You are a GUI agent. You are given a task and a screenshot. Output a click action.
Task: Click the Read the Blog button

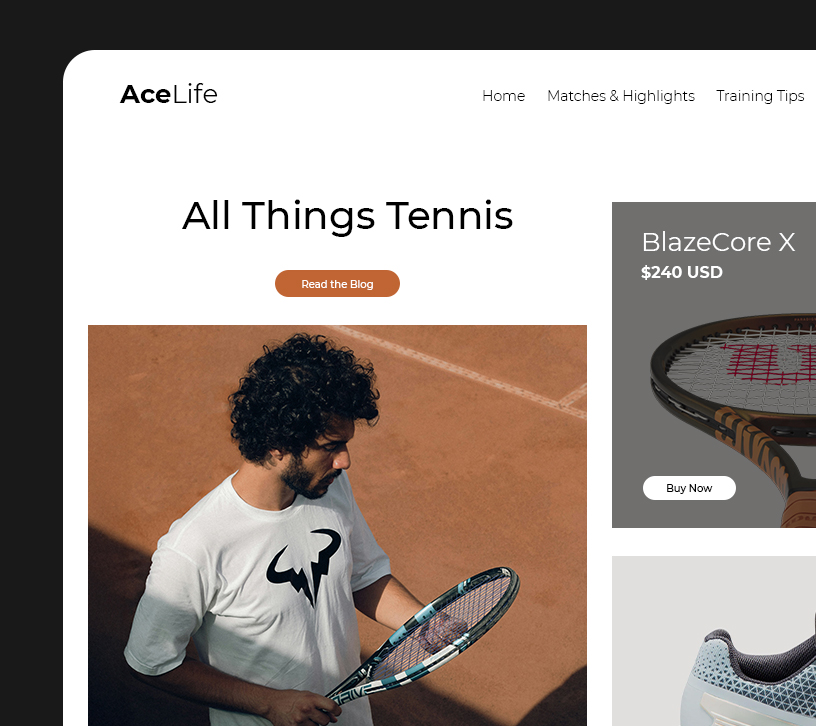[x=337, y=284]
